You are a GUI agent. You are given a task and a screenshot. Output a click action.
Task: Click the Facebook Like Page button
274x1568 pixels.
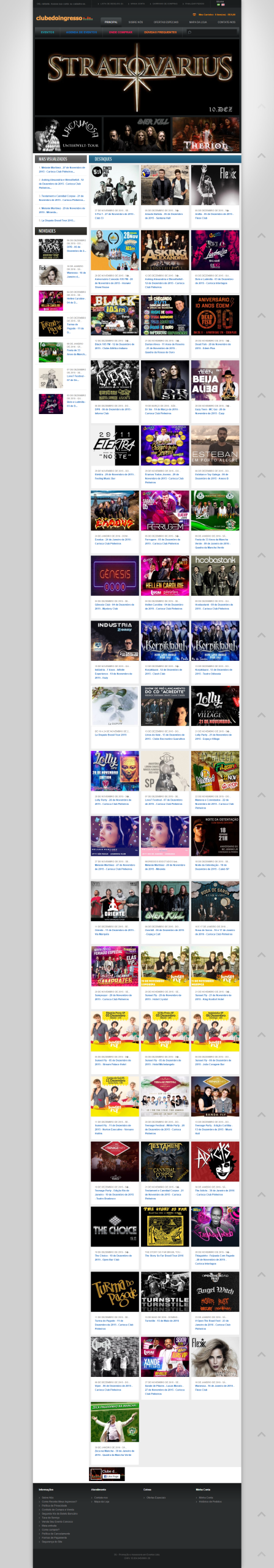click(x=111, y=1476)
